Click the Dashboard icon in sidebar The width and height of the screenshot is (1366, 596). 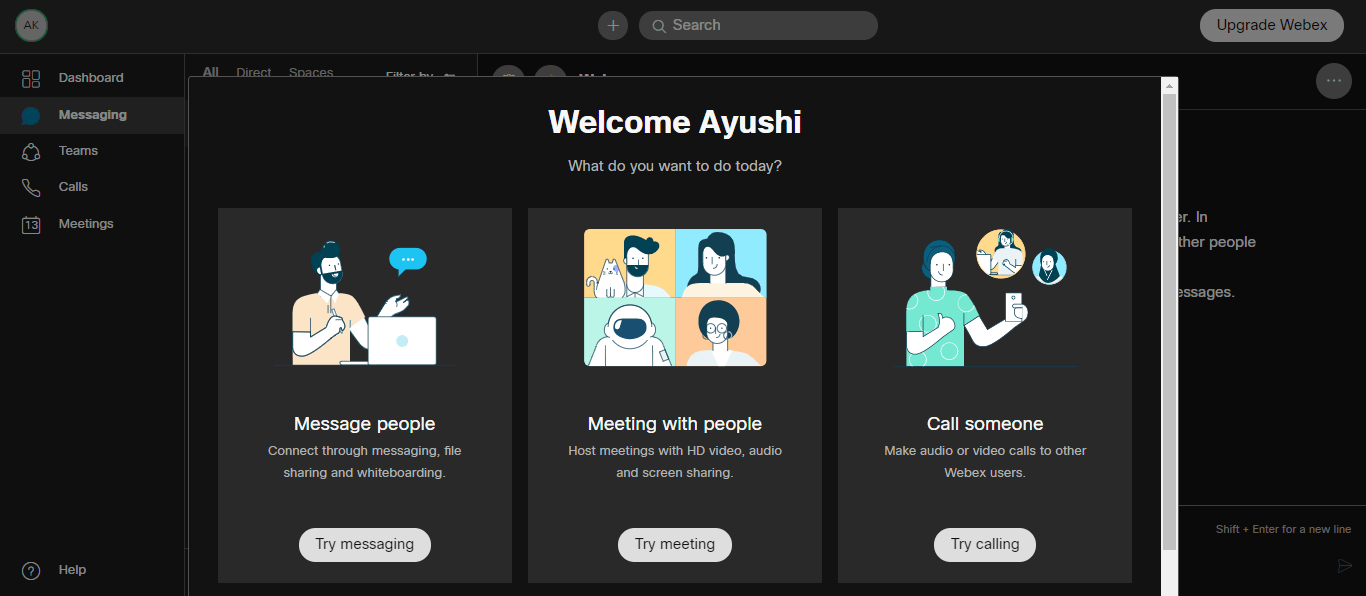31,78
